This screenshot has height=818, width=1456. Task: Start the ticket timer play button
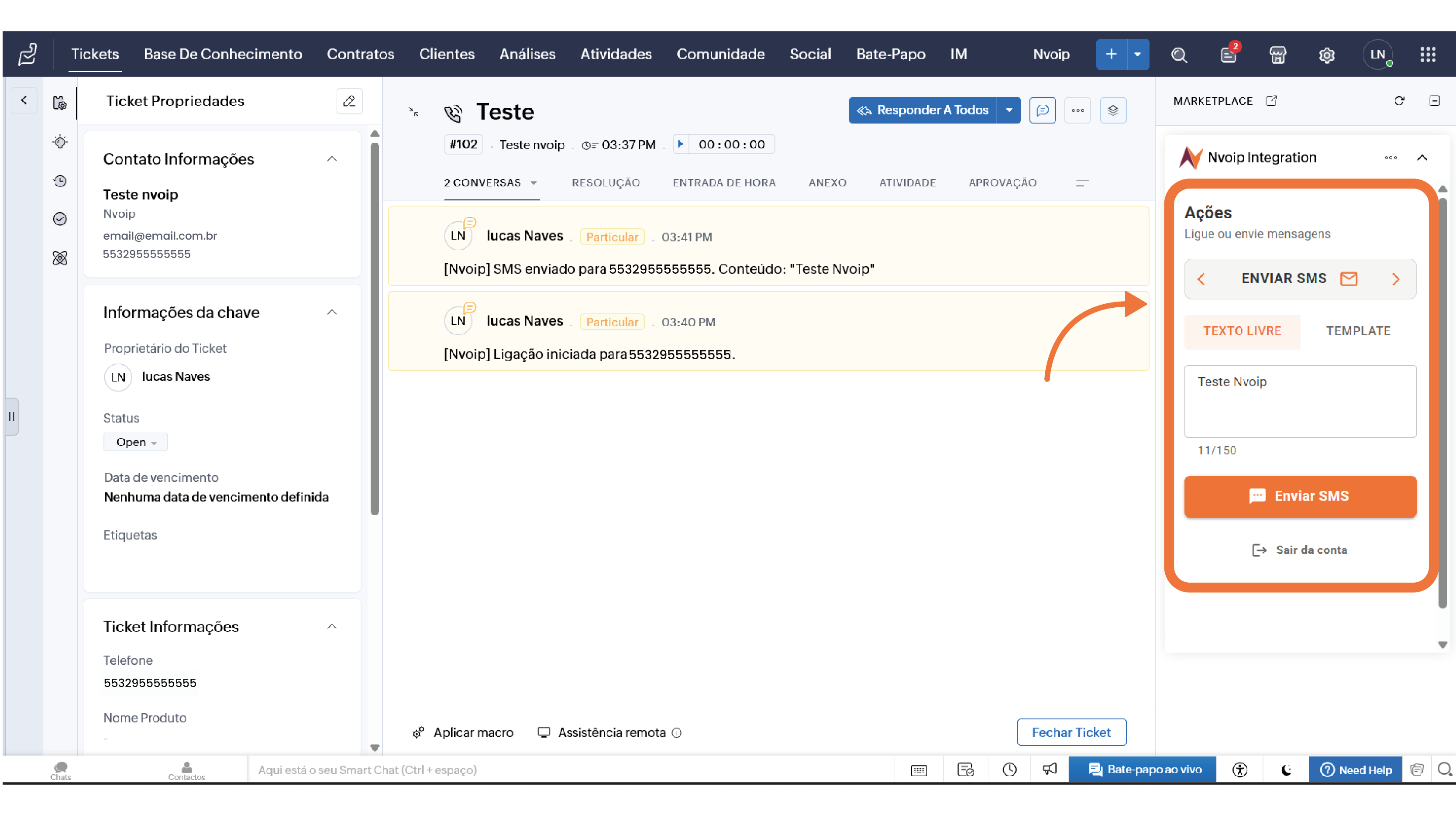coord(681,144)
